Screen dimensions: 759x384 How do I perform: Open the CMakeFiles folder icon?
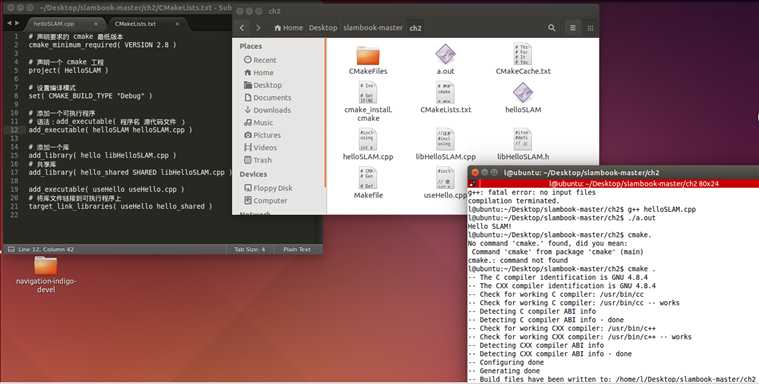368,56
